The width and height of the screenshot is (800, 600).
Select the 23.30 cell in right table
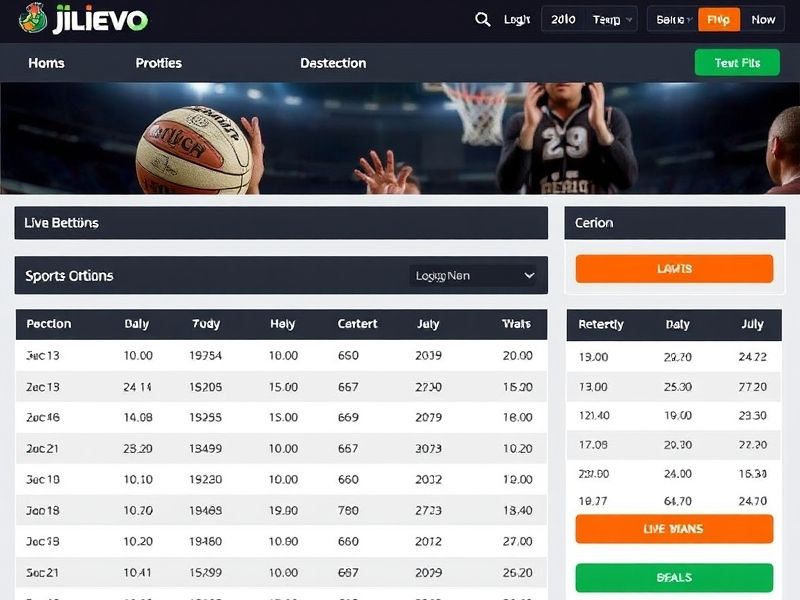pyautogui.click(x=753, y=415)
